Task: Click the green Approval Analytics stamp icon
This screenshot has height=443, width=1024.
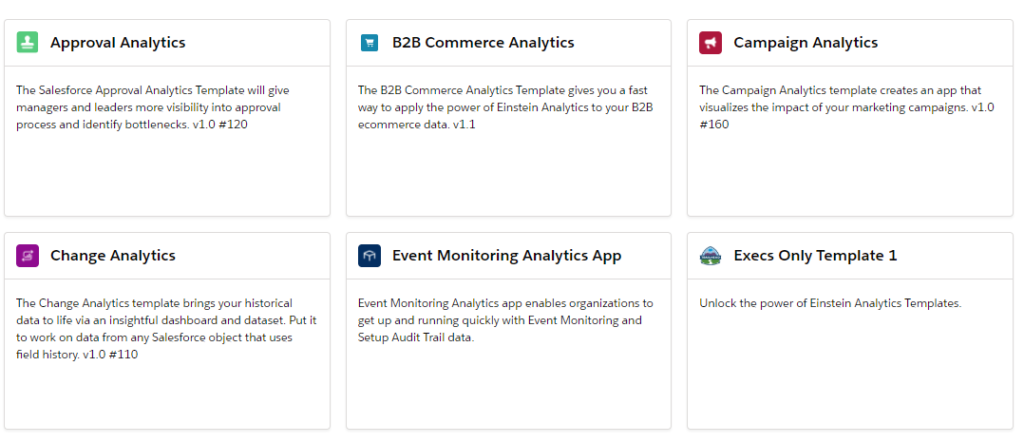Action: 27,42
